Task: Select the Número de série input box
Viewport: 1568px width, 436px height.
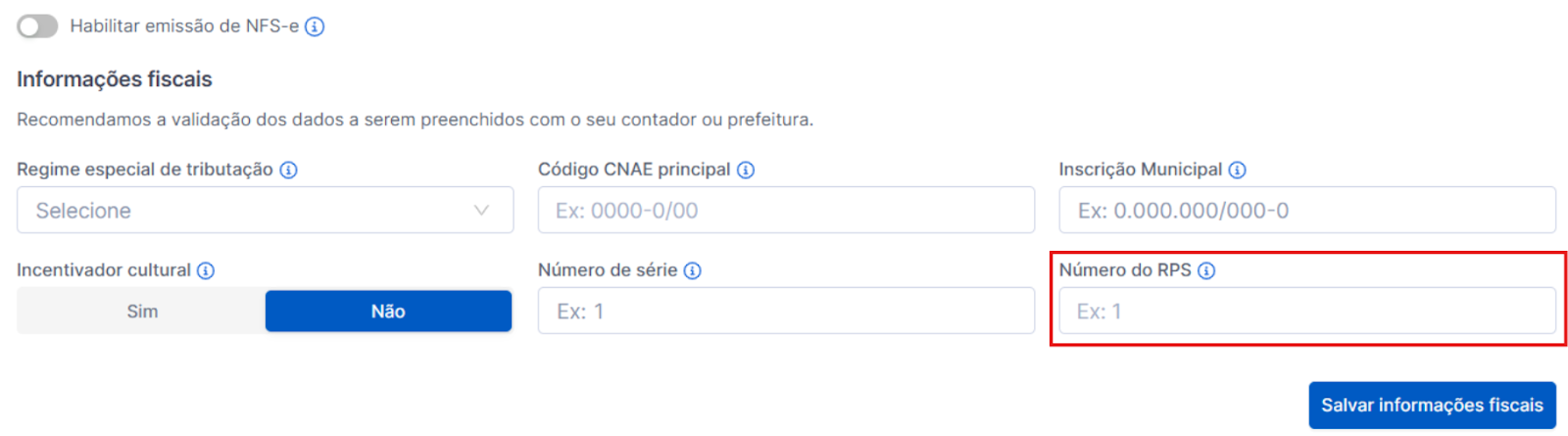Action: click(786, 312)
